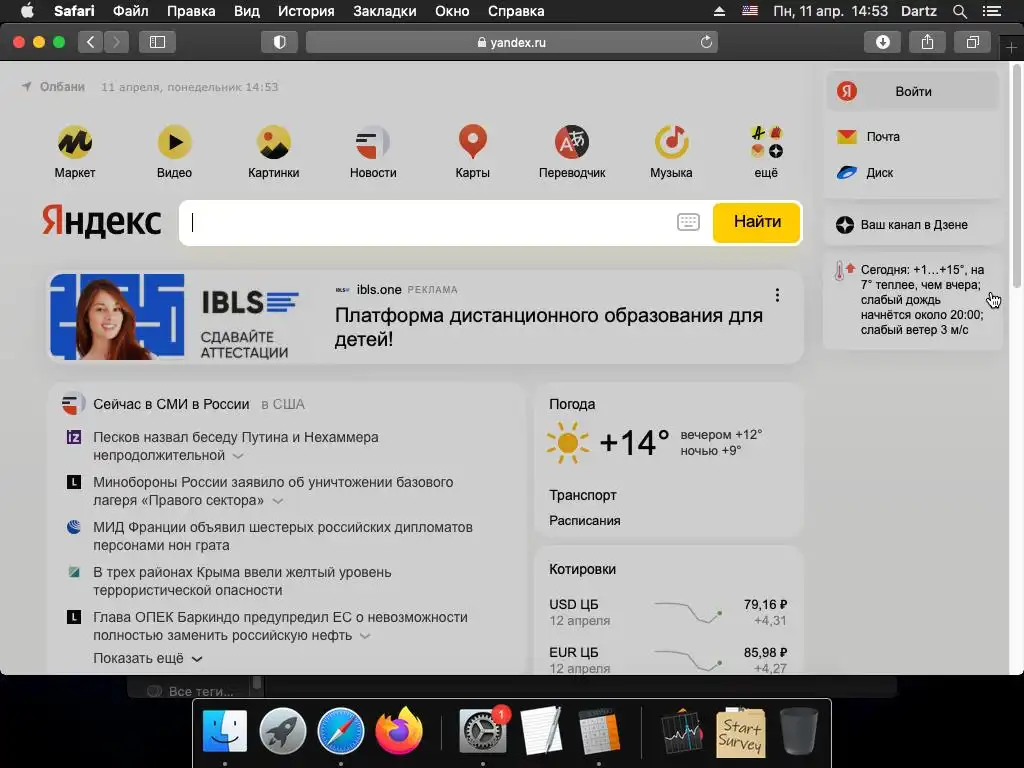Open the +14° current temperature

633,442
